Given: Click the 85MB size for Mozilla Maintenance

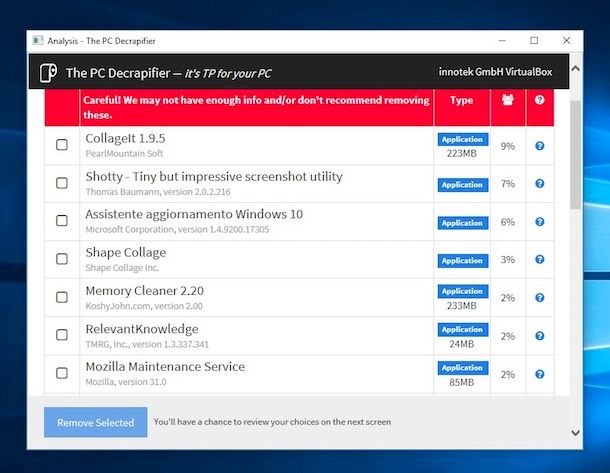Looking at the screenshot, I should (x=462, y=382).
